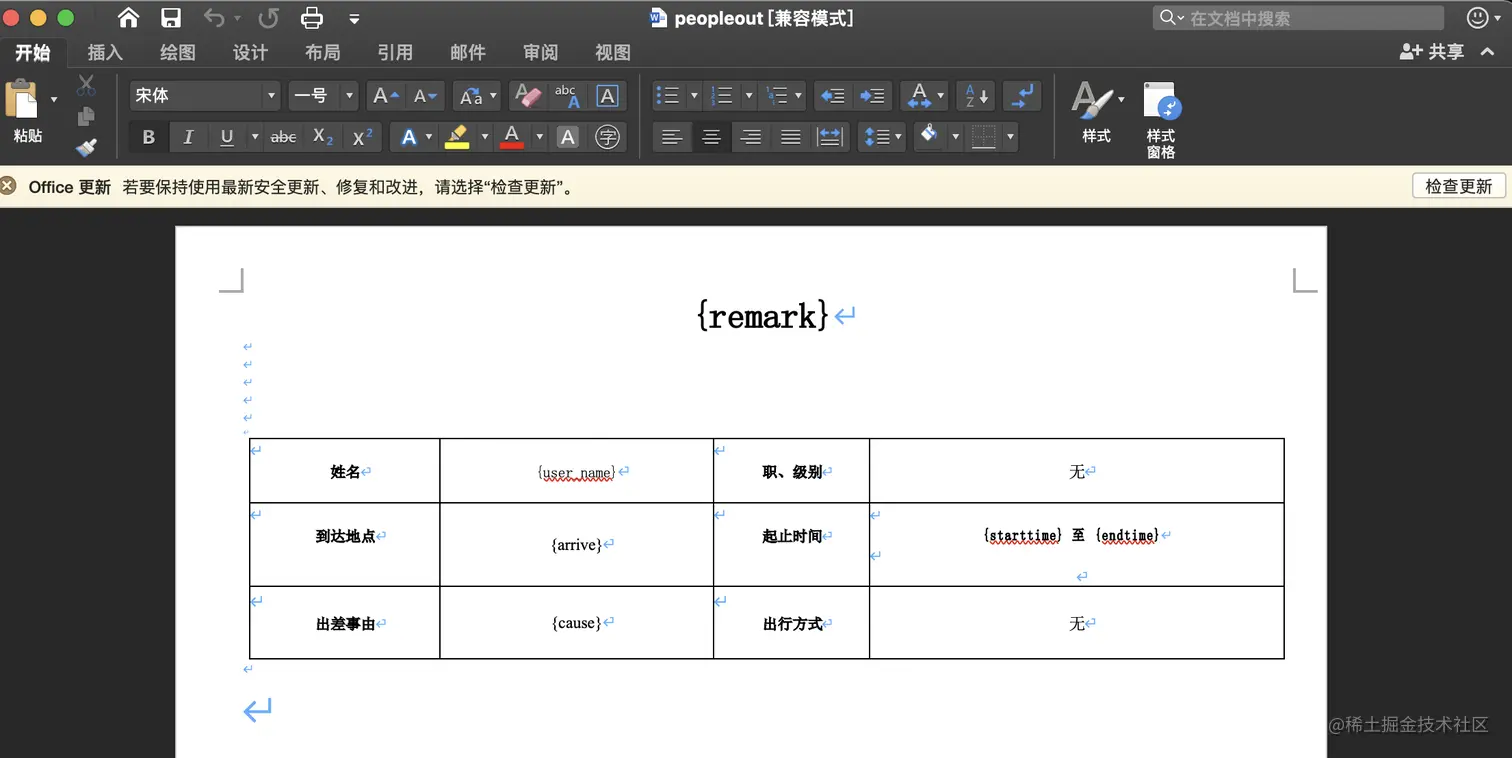Insert an enclosed character
The width and height of the screenshot is (1512, 758).
[x=607, y=137]
